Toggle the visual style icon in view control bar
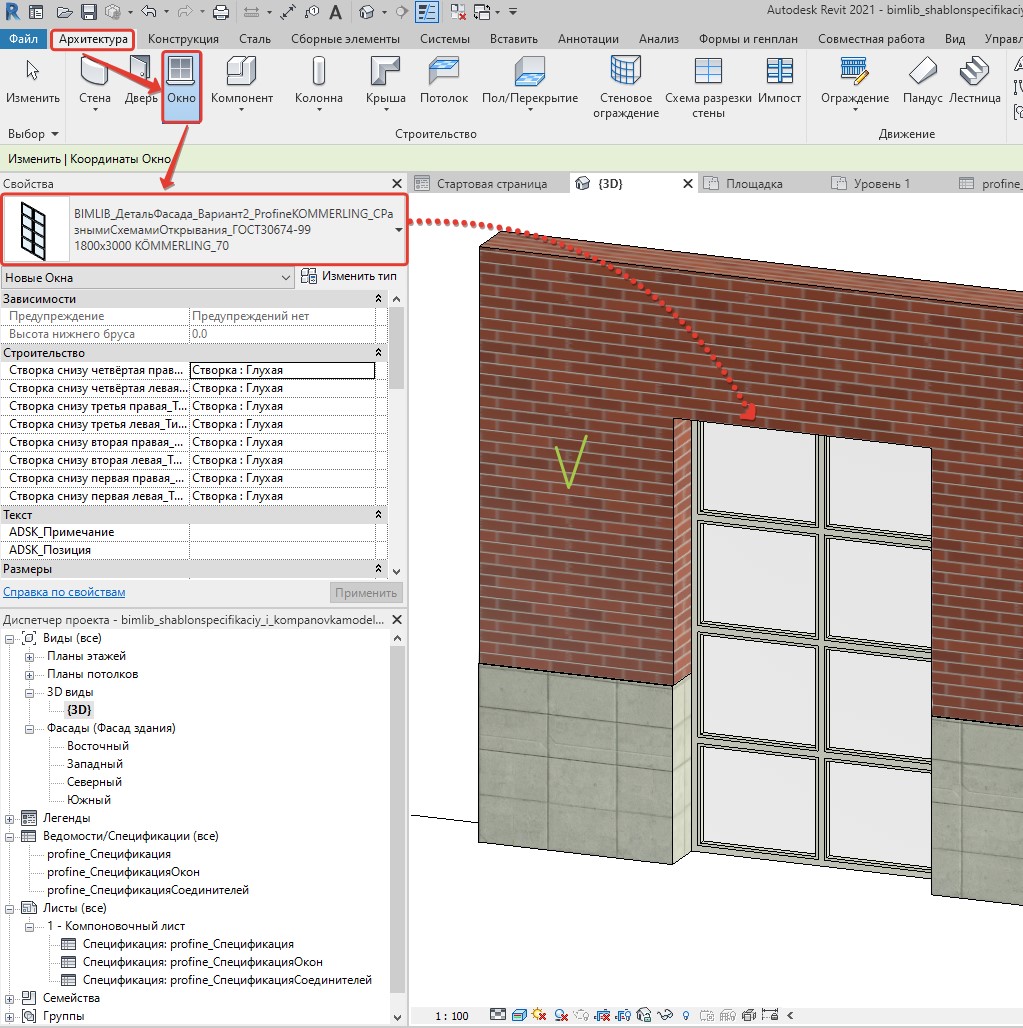This screenshot has width=1023, height=1028. [x=519, y=1016]
